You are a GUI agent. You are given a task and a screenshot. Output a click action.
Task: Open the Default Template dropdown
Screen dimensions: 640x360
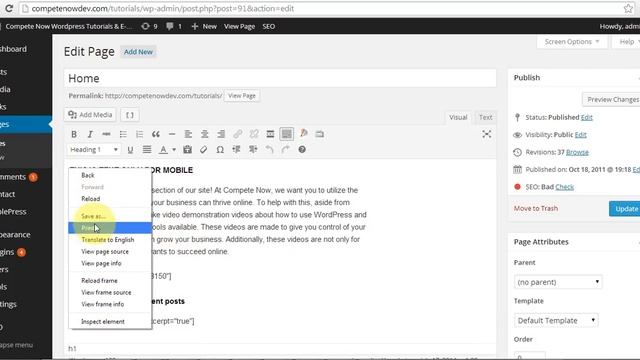[556, 320]
